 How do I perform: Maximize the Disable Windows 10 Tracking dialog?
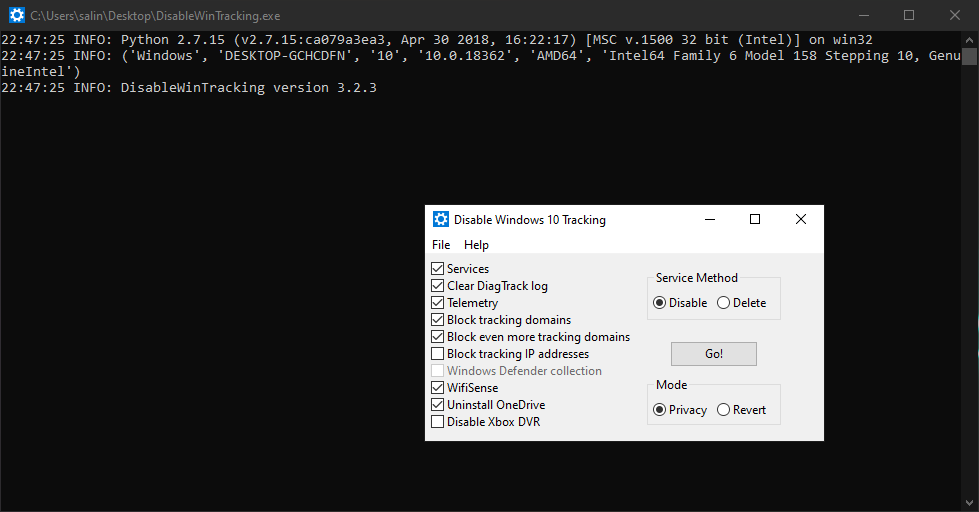[x=755, y=219]
